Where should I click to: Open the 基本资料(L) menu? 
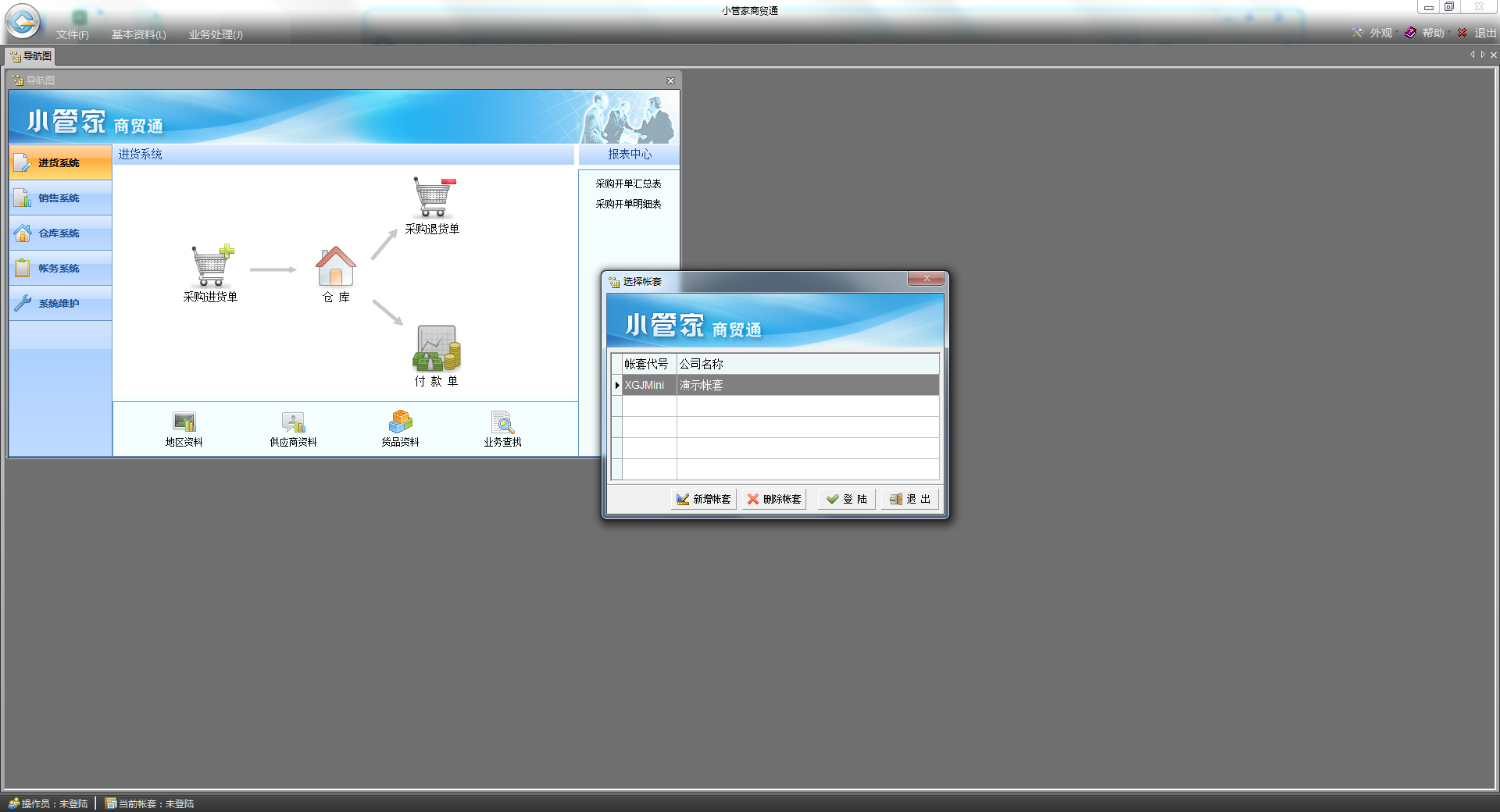(139, 34)
